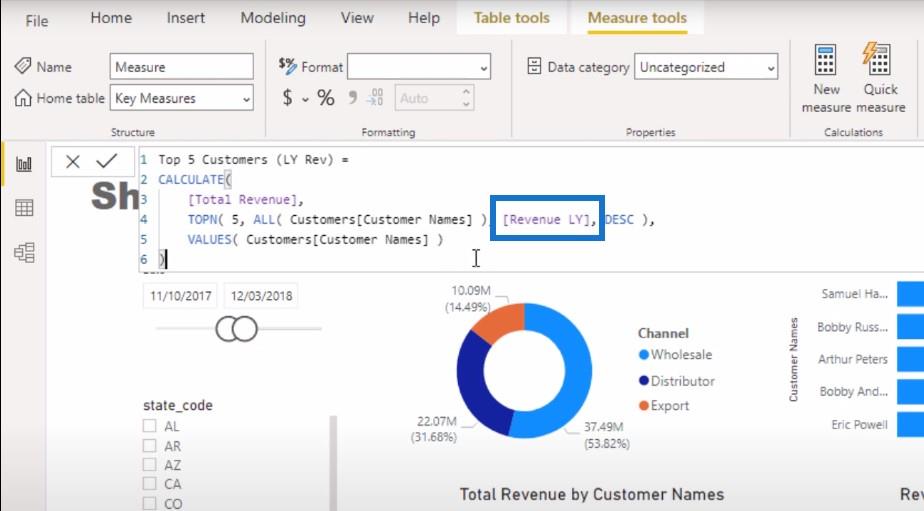Screen dimensions: 924x511
Task: Click CALCULATE in the formula bar
Action: coord(190,179)
